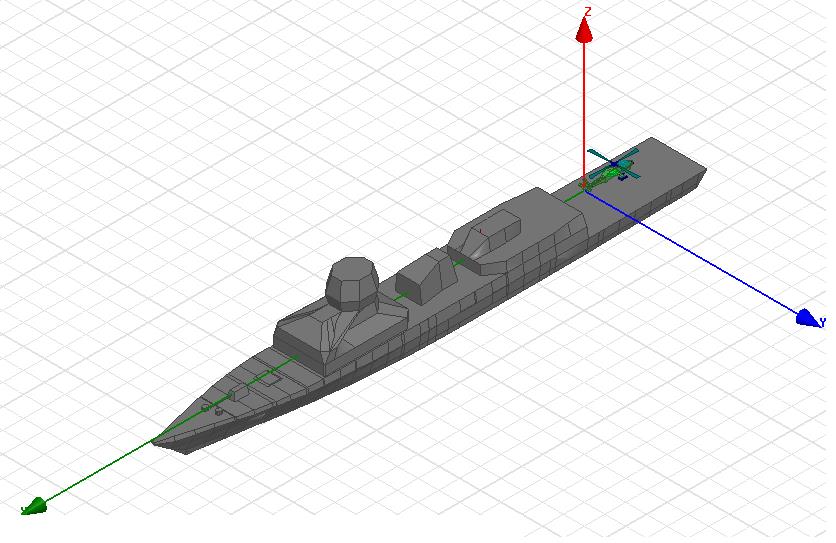Screen dimensions: 836x543
Task: Click the coordinate system origin point
Action: pos(585,183)
